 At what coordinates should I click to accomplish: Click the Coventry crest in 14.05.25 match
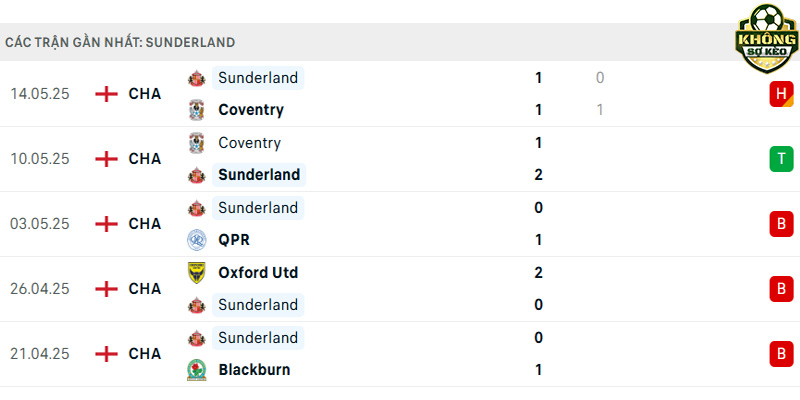tap(196, 110)
